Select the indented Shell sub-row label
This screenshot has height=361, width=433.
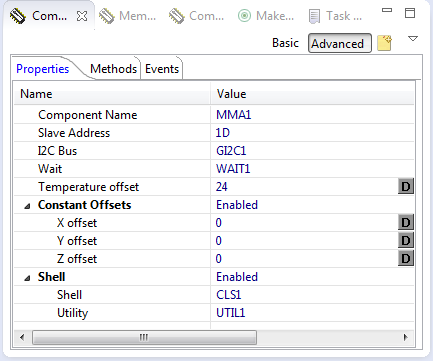click(69, 295)
